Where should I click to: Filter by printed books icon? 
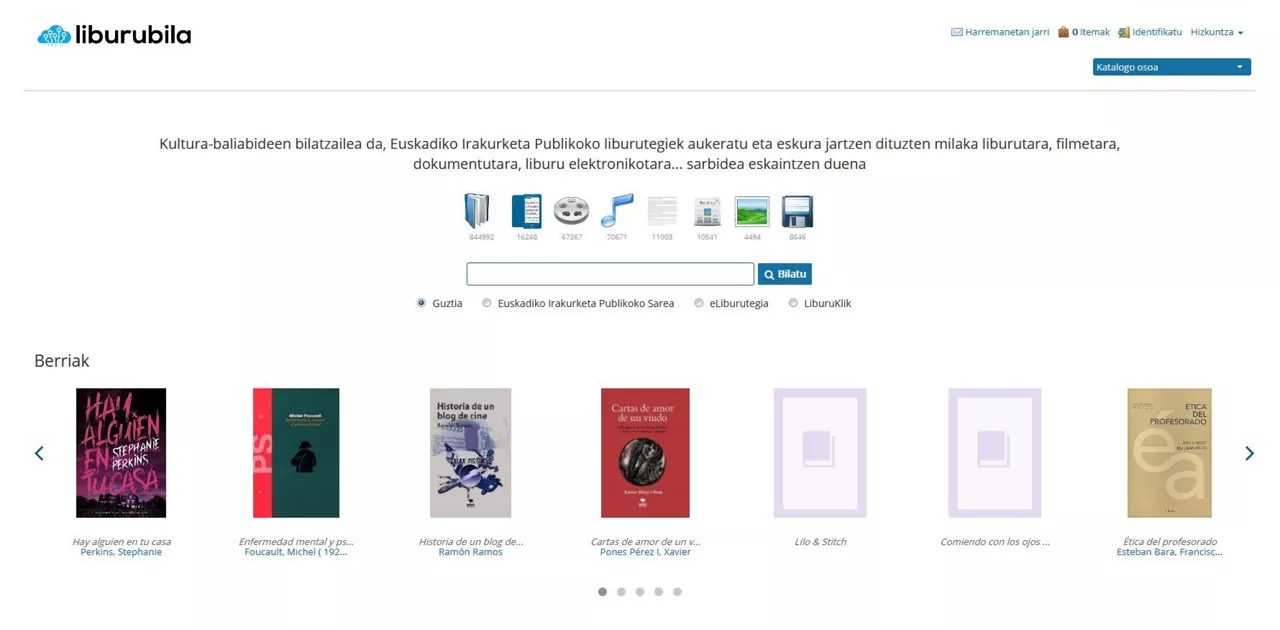[x=478, y=211]
